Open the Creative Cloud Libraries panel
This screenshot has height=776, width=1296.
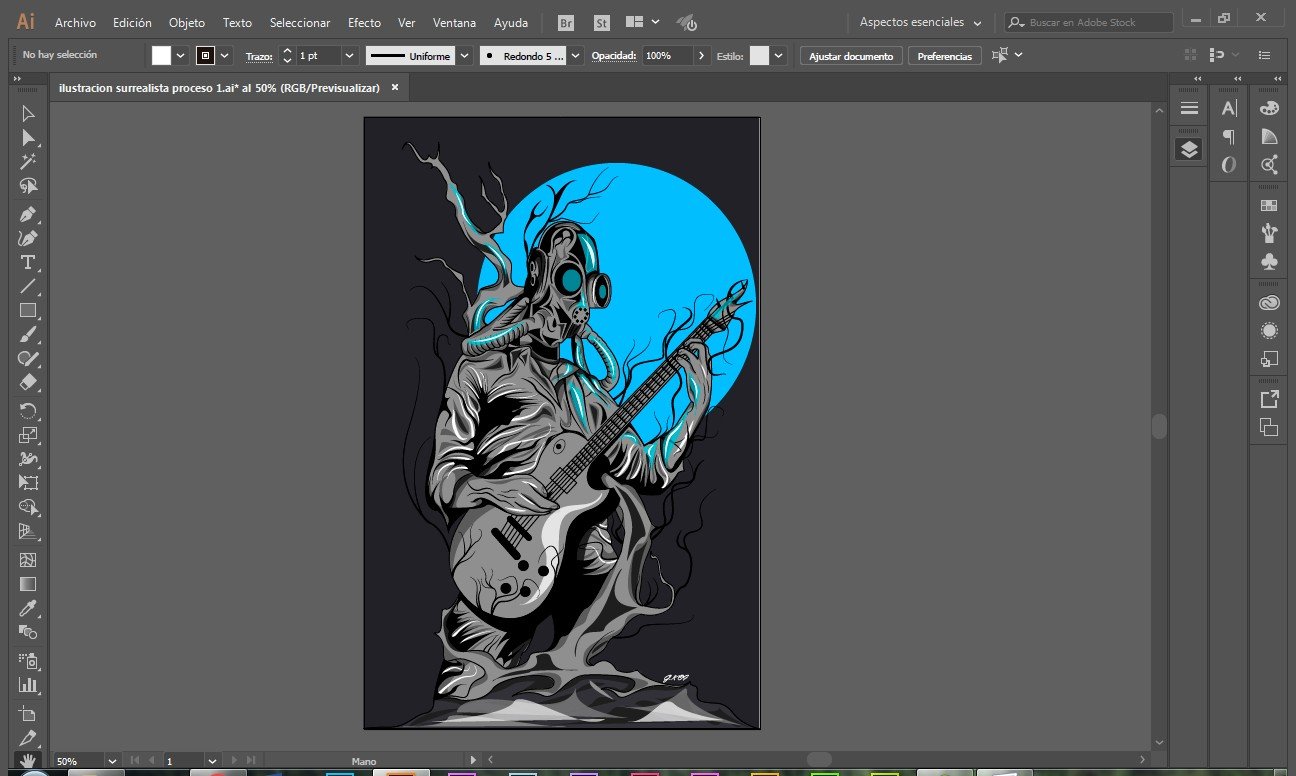(1269, 302)
